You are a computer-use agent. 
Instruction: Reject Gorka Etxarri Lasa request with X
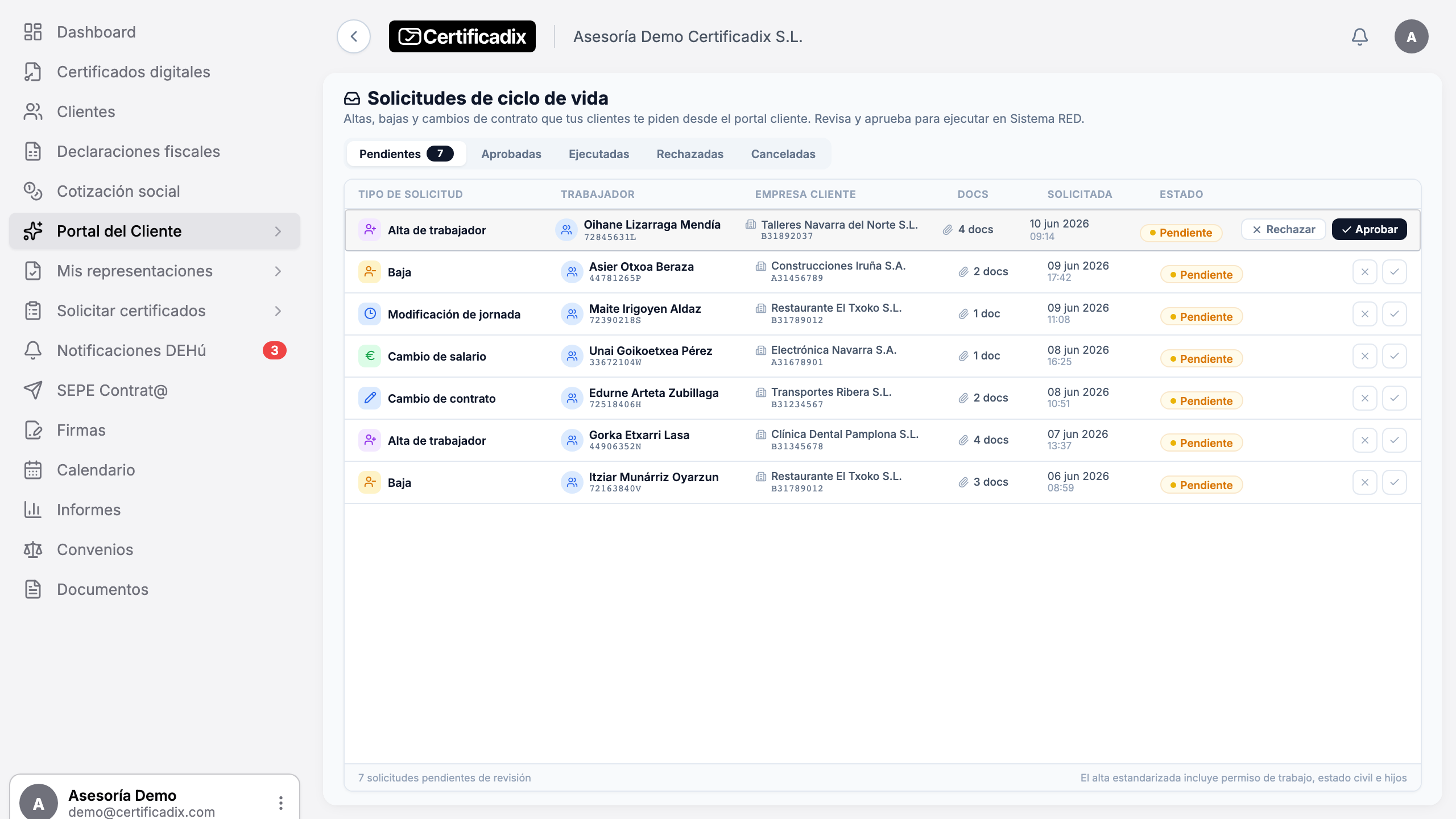coord(1364,440)
